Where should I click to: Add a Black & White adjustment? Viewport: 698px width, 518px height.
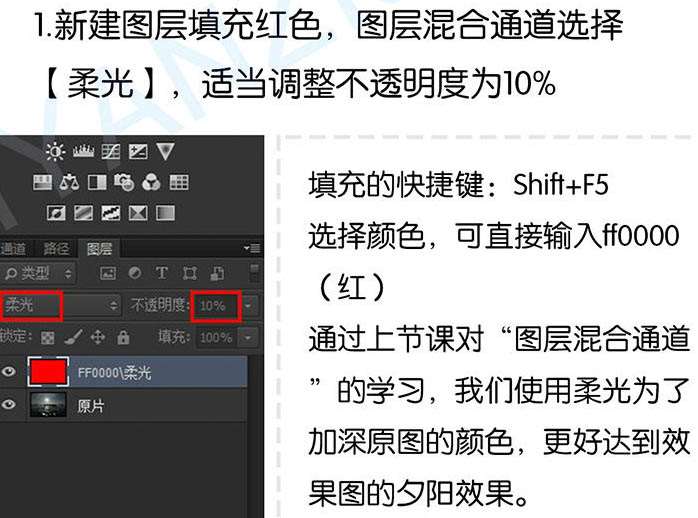[x=97, y=182]
